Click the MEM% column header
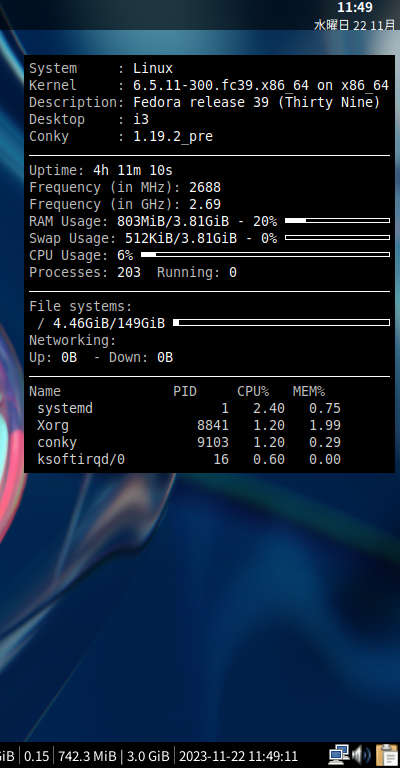This screenshot has height=768, width=400. (309, 391)
